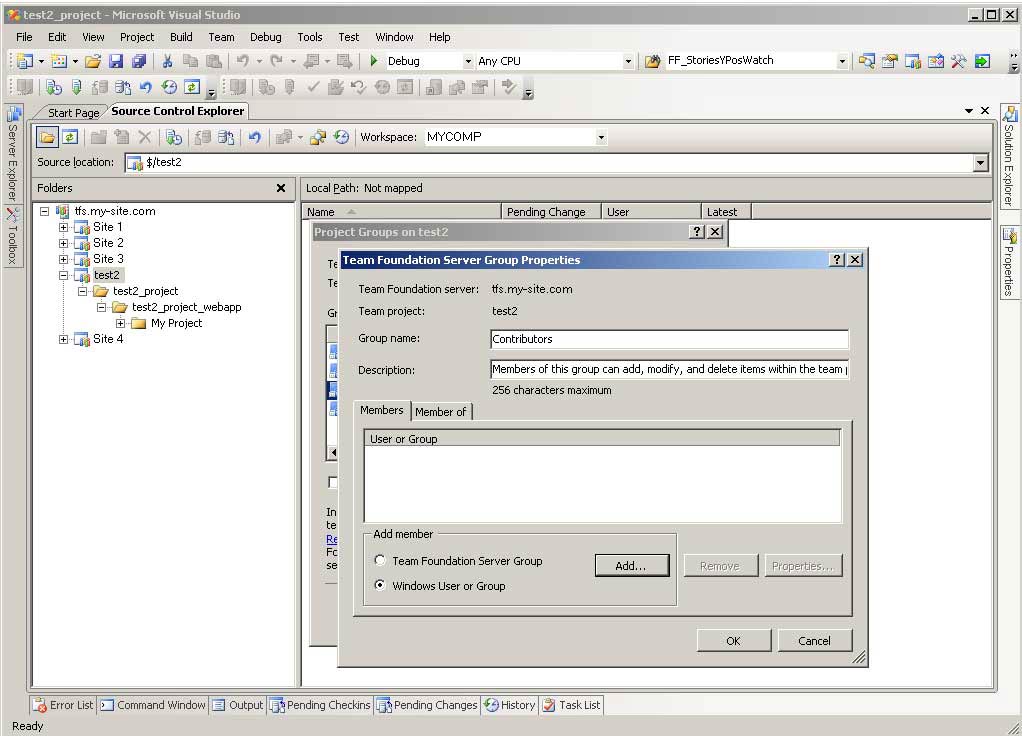Select the Team Foundation Server Group radio button

click(x=380, y=560)
